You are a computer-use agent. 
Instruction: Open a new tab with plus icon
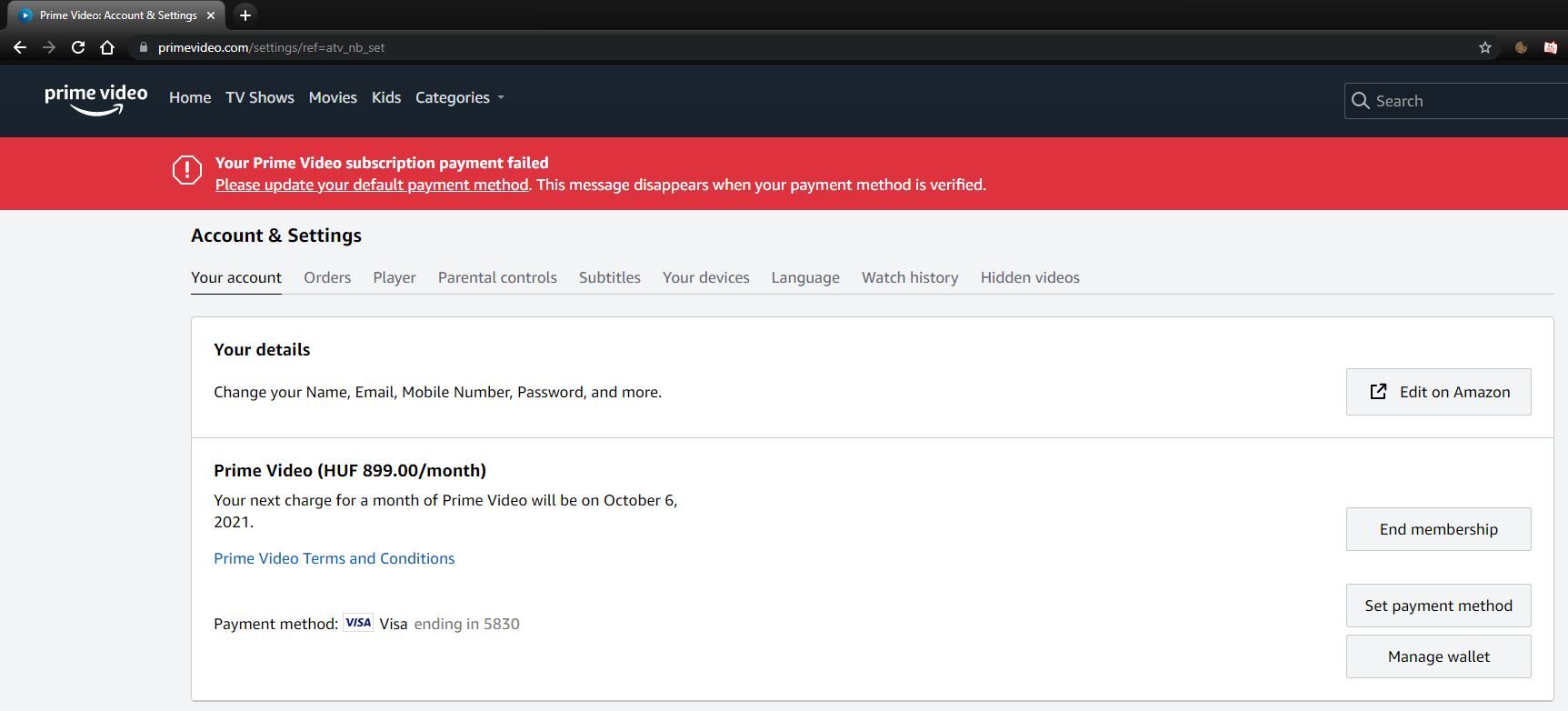point(245,15)
